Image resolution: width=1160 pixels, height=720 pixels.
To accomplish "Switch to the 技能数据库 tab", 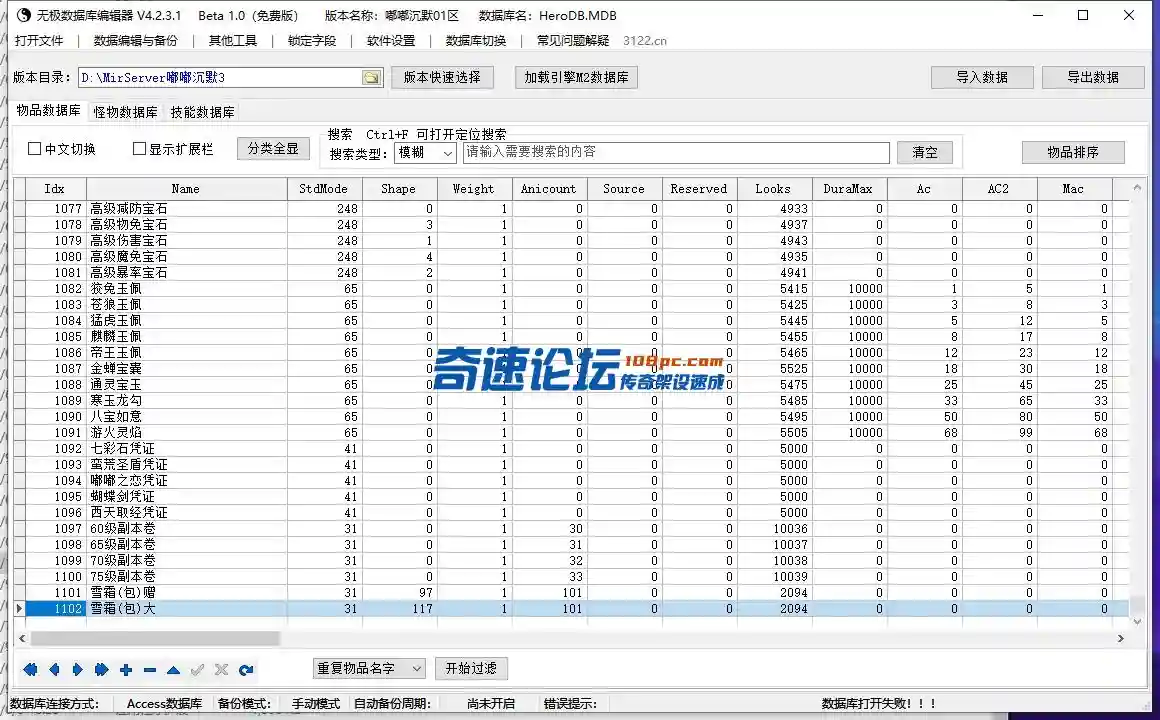I will [x=202, y=112].
